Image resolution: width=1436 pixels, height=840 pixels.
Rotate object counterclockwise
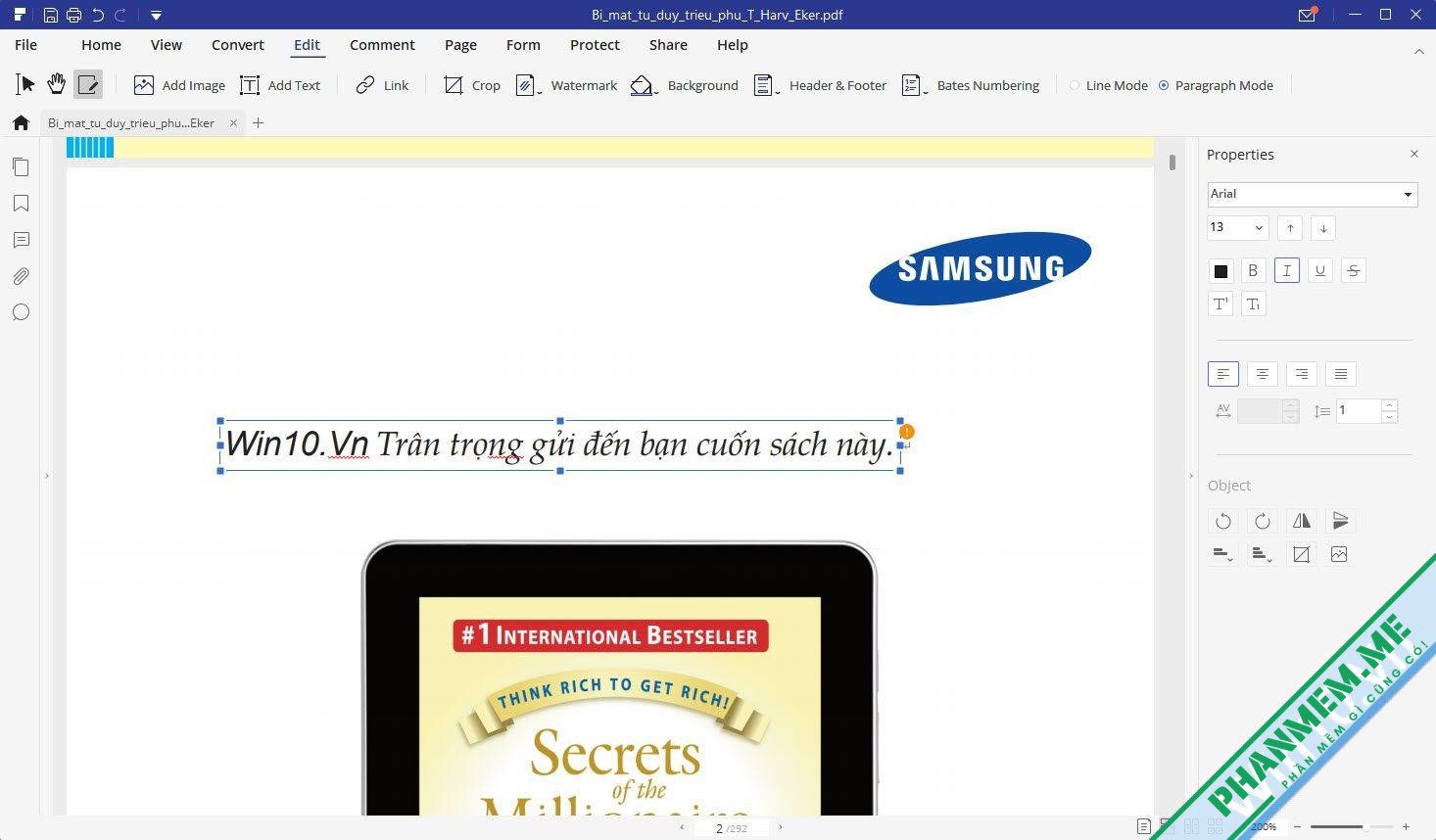pos(1223,521)
